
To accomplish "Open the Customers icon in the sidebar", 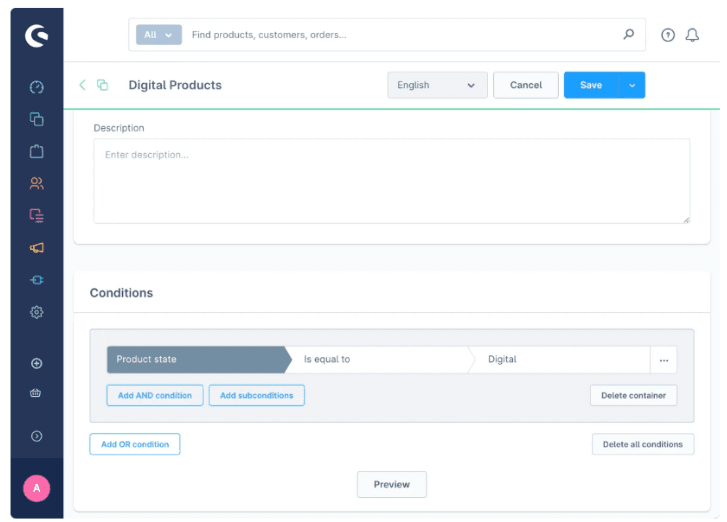I will click(37, 184).
